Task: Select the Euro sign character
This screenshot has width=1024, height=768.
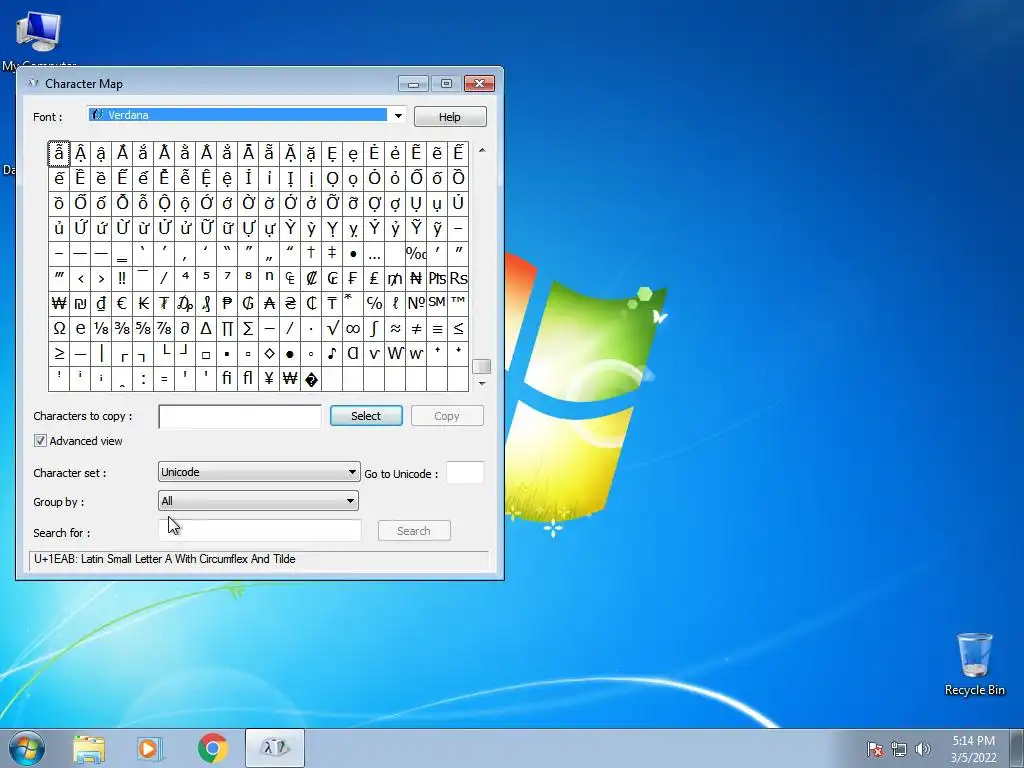Action: (x=122, y=304)
